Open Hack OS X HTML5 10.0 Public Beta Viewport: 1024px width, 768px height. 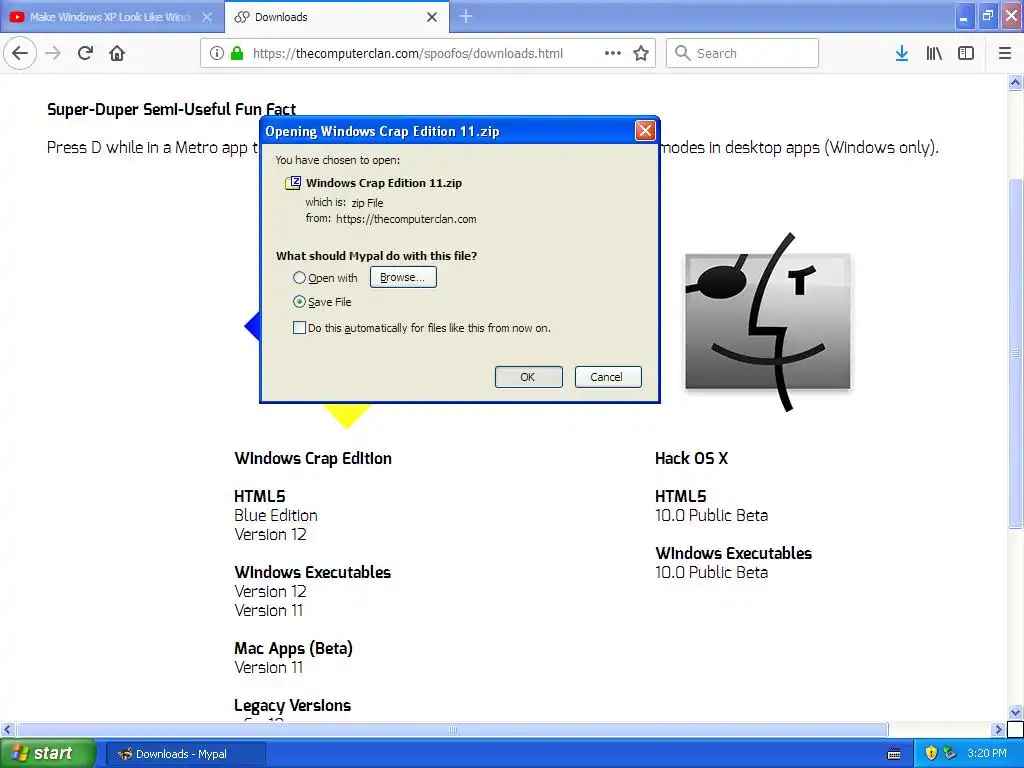point(711,515)
